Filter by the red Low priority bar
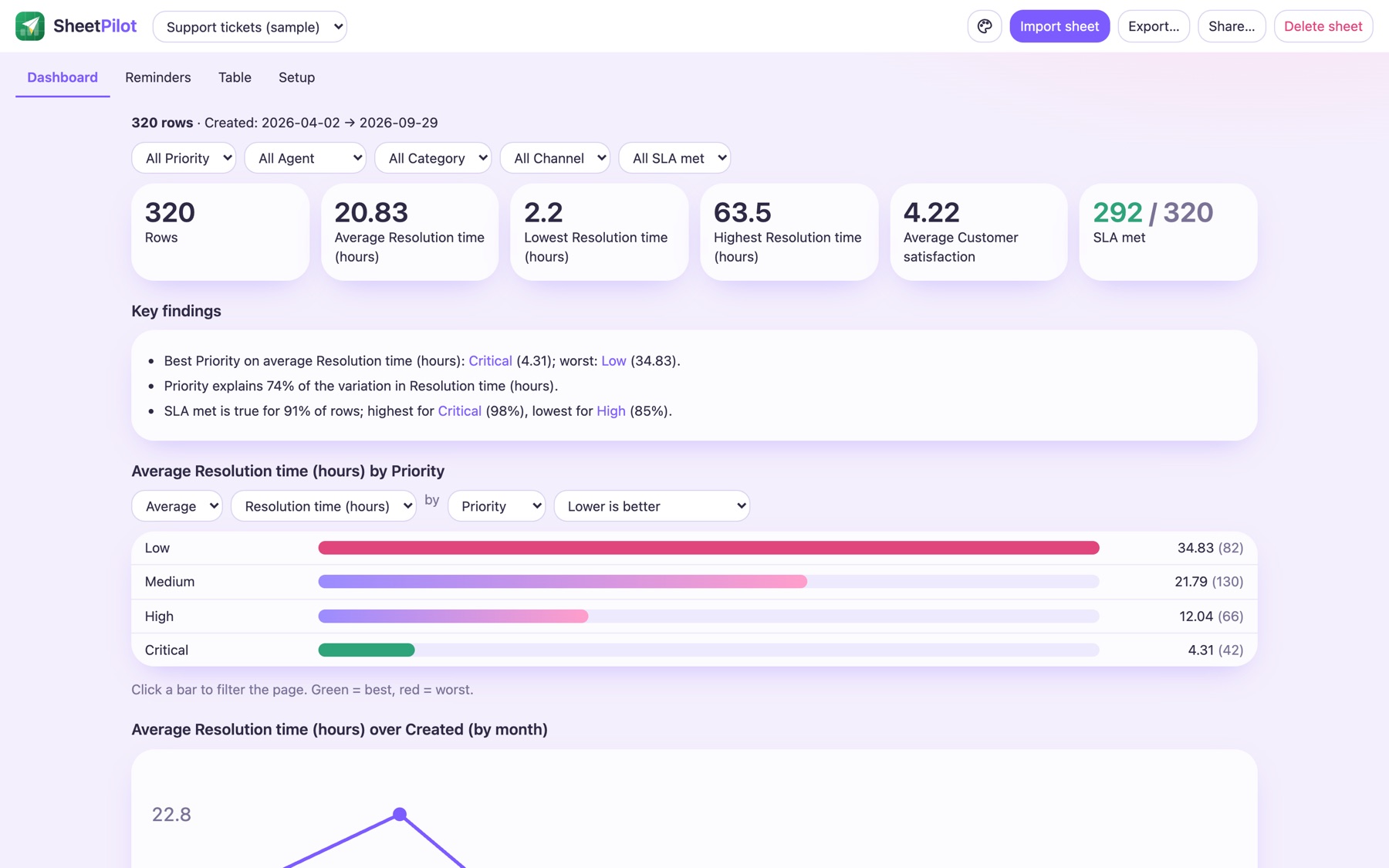1389x868 pixels. [x=708, y=548]
